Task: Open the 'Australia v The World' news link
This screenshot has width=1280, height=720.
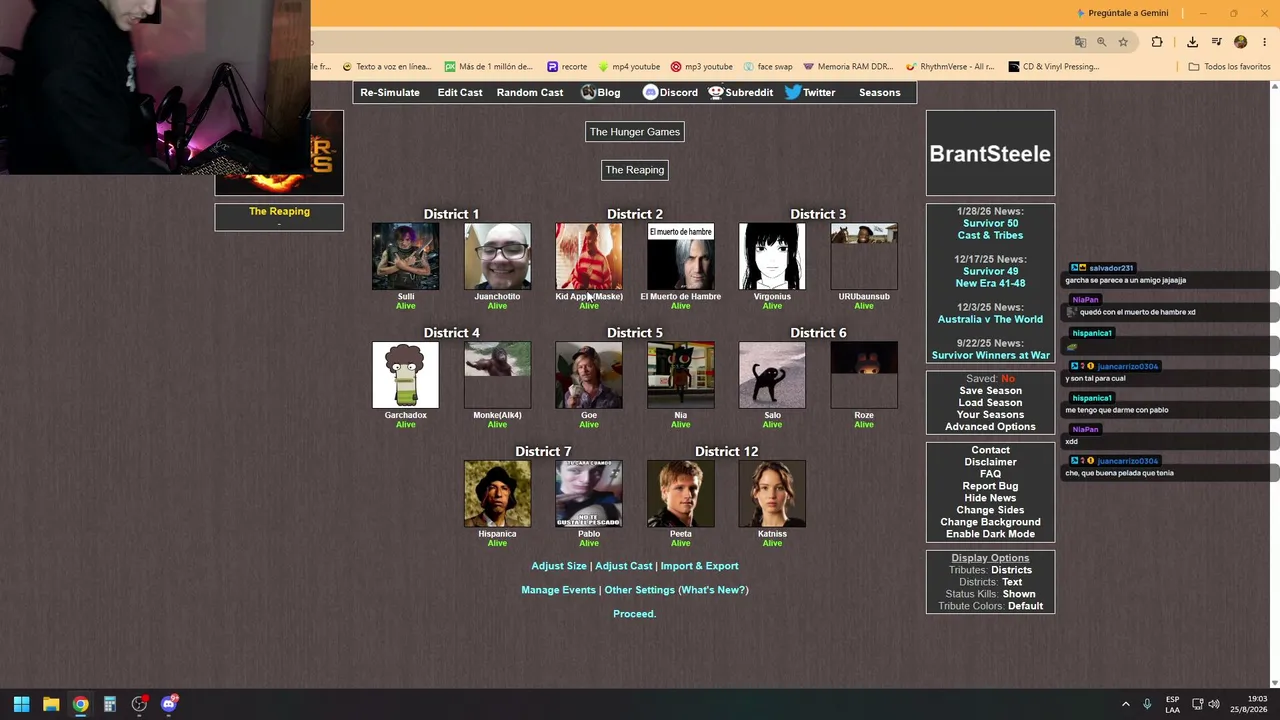Action: (990, 319)
